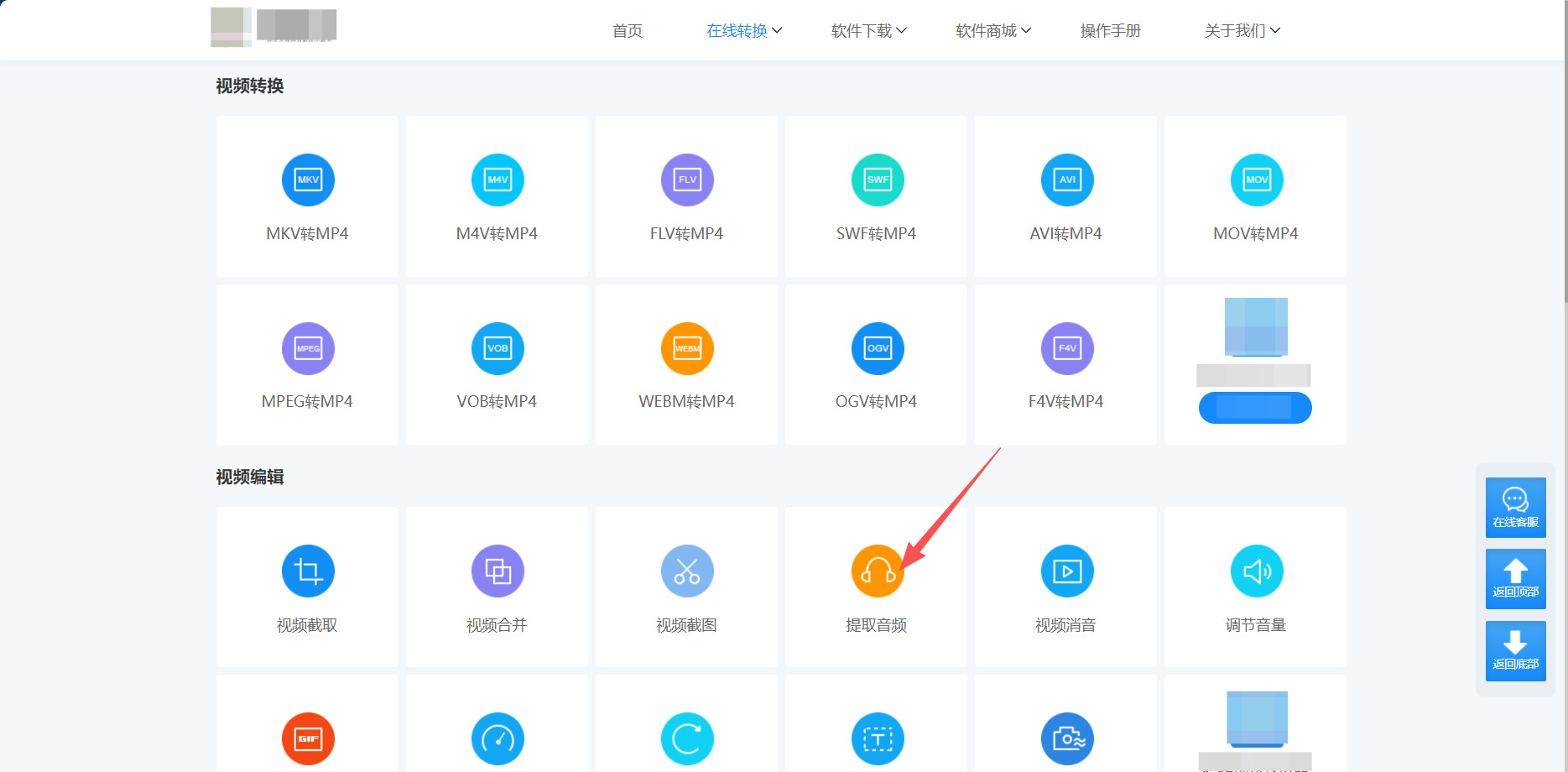Click the AVI转MP4 icon
This screenshot has height=772, width=1568.
coord(1067,180)
